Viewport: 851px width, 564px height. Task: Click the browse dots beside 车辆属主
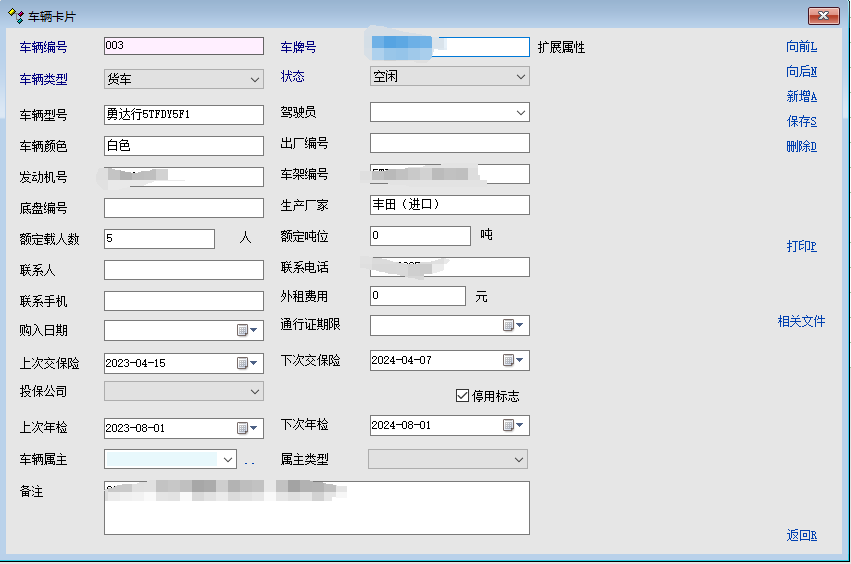click(249, 460)
